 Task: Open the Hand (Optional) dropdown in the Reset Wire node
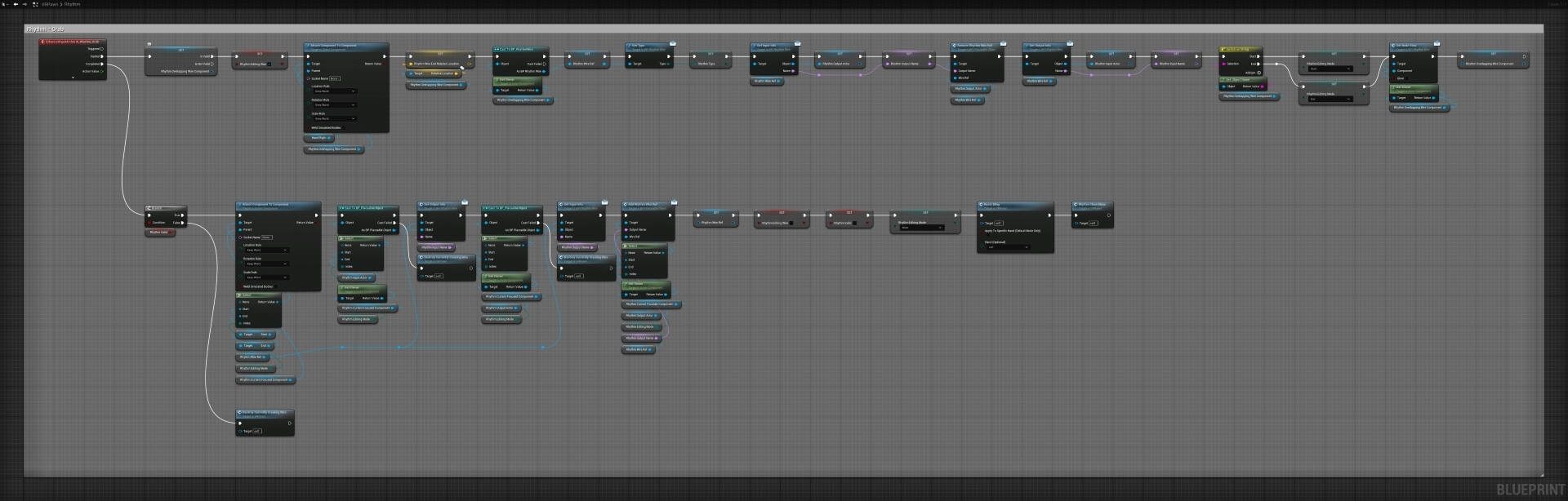[1008, 247]
